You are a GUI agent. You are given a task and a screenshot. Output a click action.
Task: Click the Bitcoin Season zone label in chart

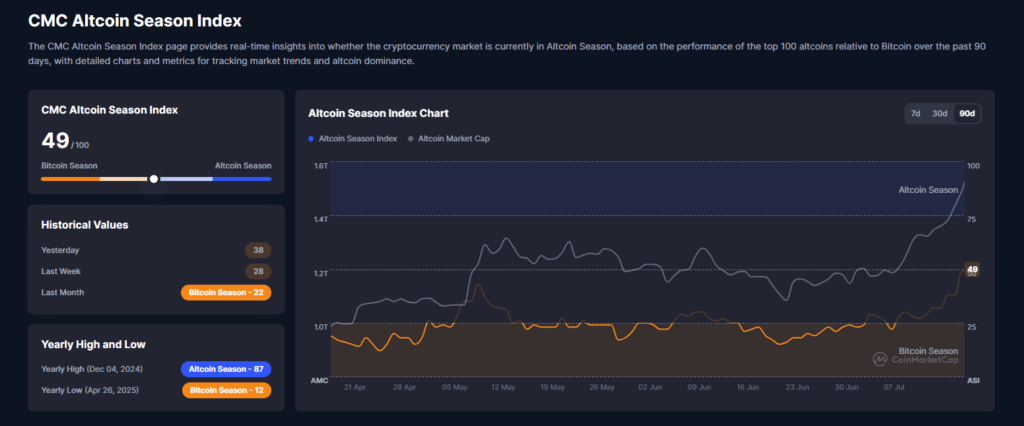pos(928,351)
